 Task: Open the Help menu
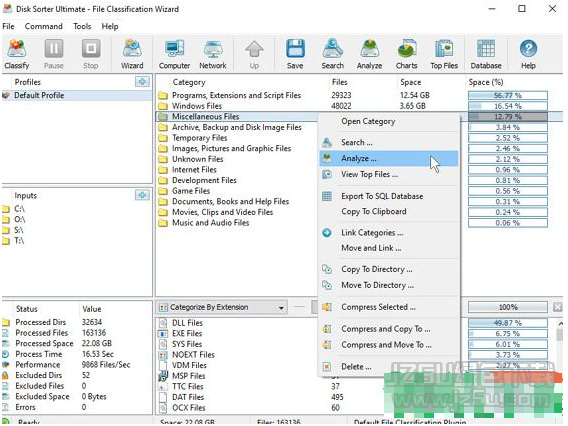click(110, 26)
